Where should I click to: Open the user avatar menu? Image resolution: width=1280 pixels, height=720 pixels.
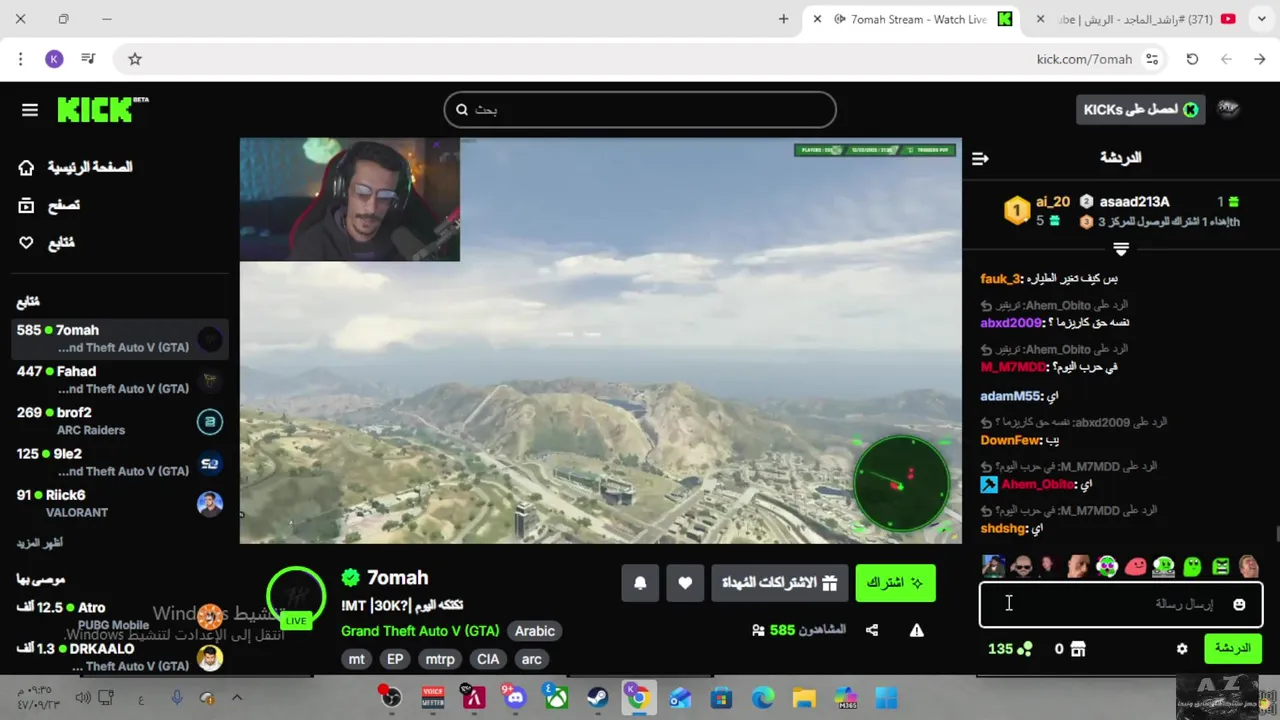(1229, 109)
